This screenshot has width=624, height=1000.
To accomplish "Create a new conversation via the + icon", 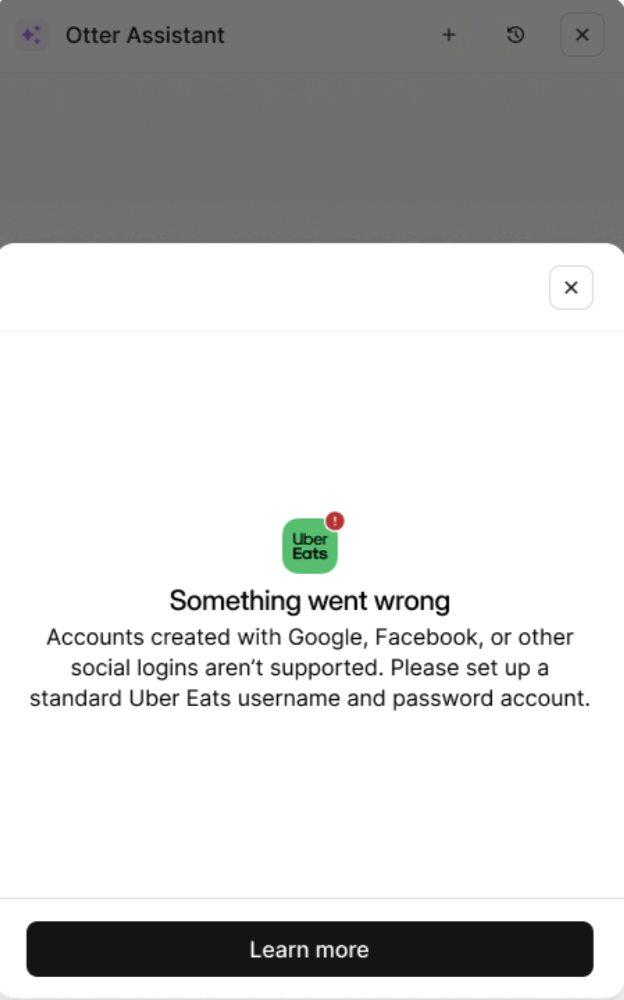I will 449,34.
